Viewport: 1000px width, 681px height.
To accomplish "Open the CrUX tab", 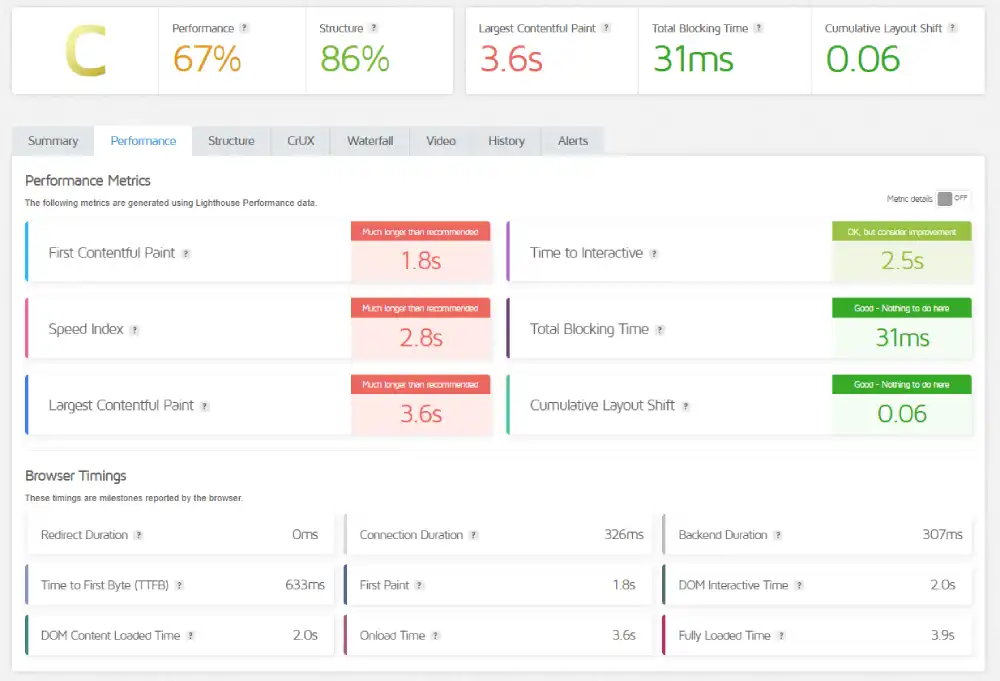I will pyautogui.click(x=300, y=141).
